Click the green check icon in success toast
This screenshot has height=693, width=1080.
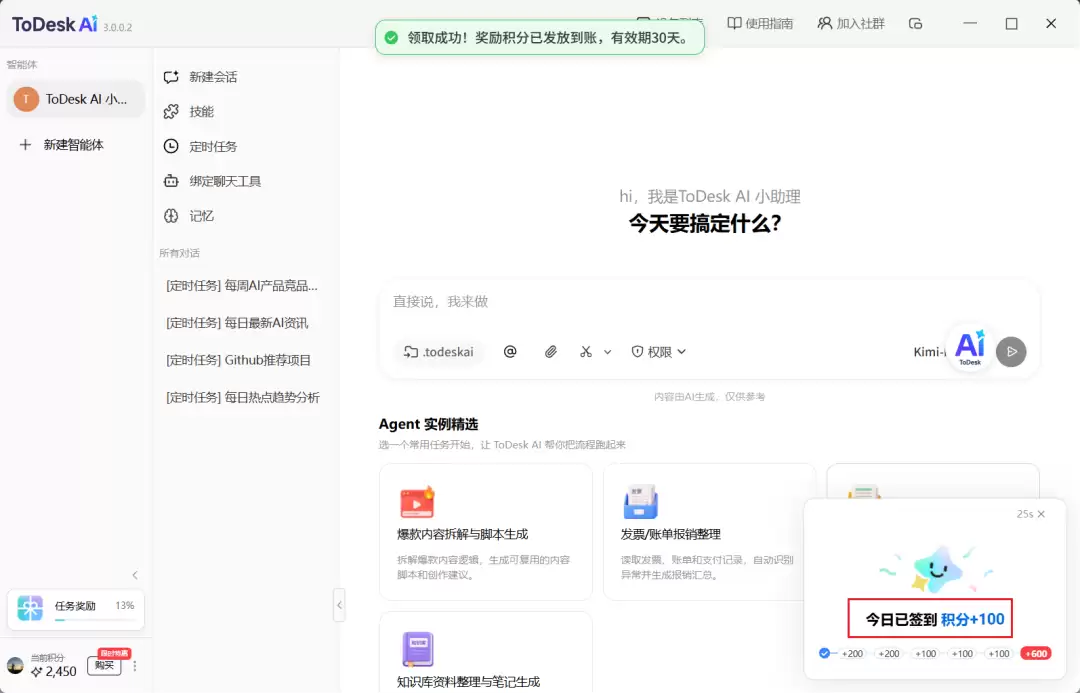pyautogui.click(x=391, y=38)
